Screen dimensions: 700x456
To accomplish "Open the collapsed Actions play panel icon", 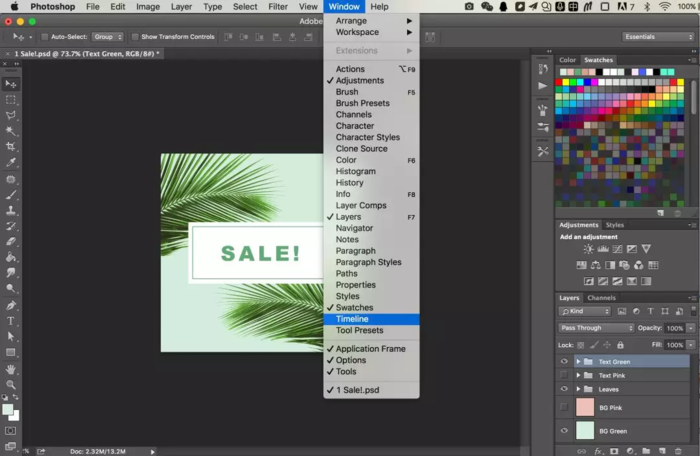I will [542, 86].
